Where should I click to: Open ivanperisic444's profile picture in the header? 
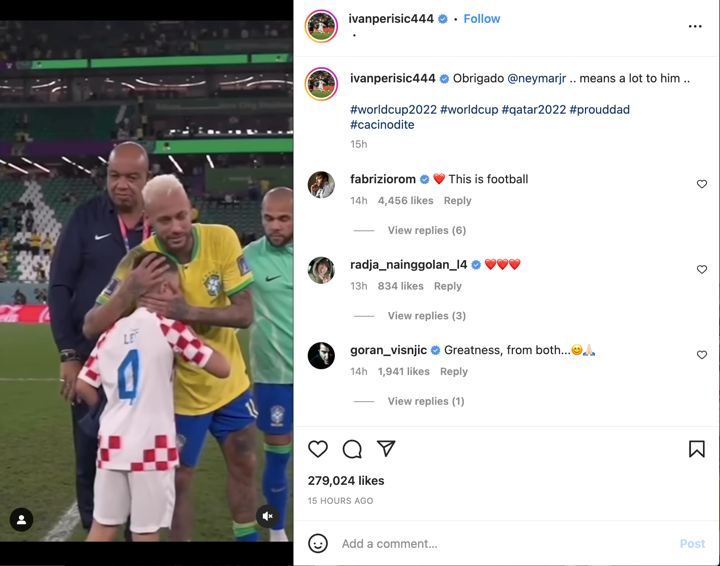click(321, 26)
